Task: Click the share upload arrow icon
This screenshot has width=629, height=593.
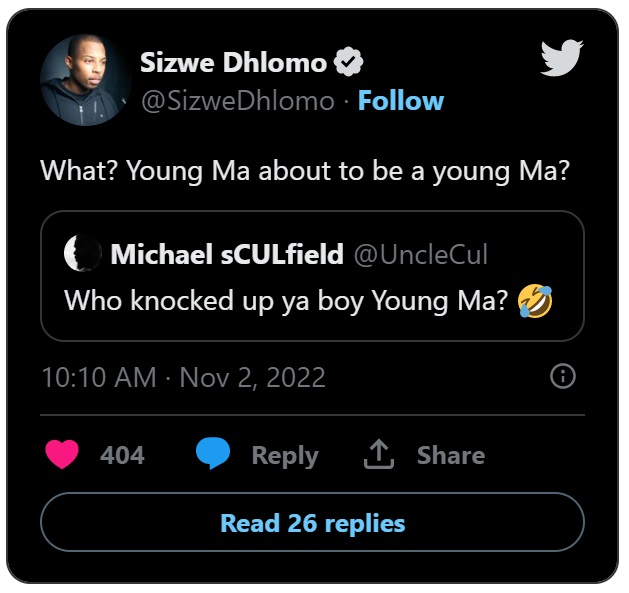Action: click(378, 455)
